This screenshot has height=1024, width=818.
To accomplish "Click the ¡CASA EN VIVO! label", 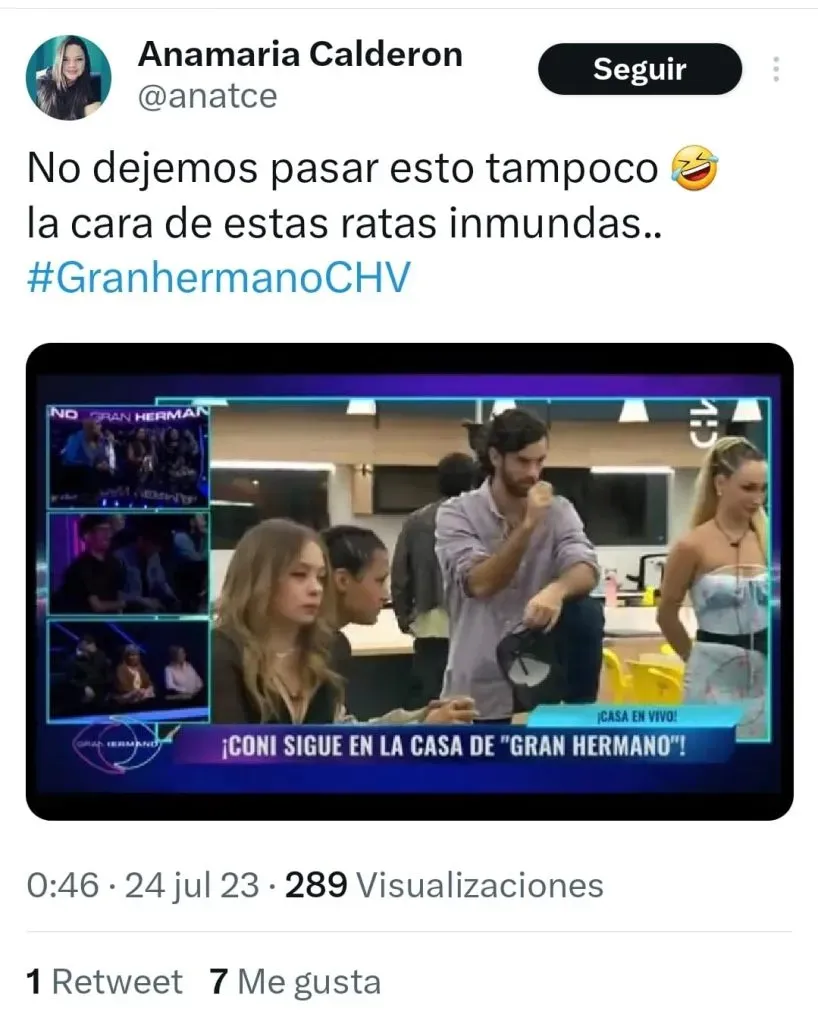I will pyautogui.click(x=637, y=717).
